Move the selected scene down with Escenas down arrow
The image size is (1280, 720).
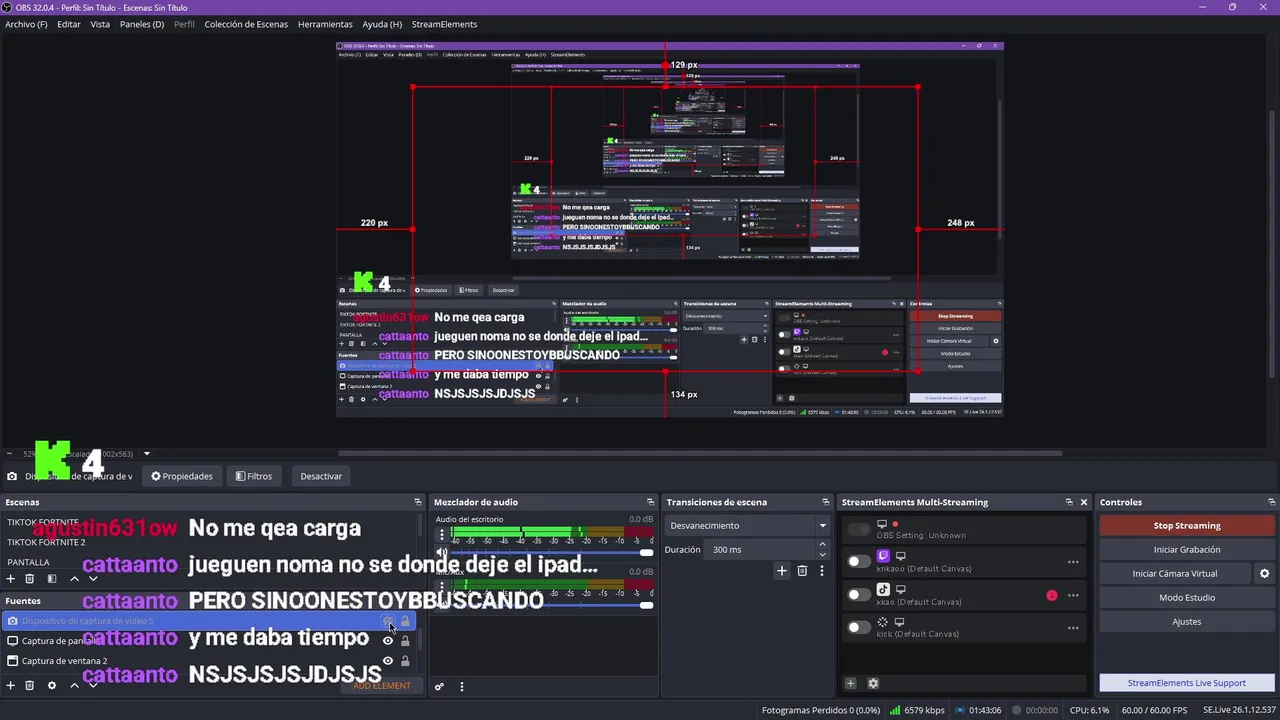click(93, 578)
